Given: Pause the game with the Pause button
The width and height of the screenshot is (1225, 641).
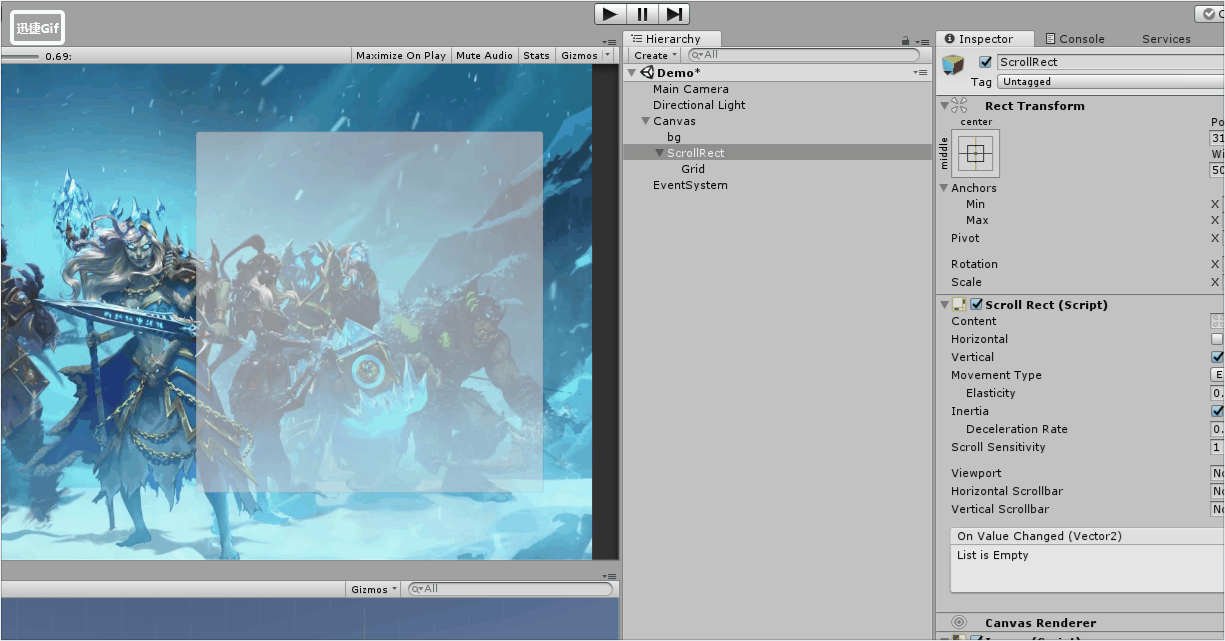Looking at the screenshot, I should pyautogui.click(x=642, y=14).
